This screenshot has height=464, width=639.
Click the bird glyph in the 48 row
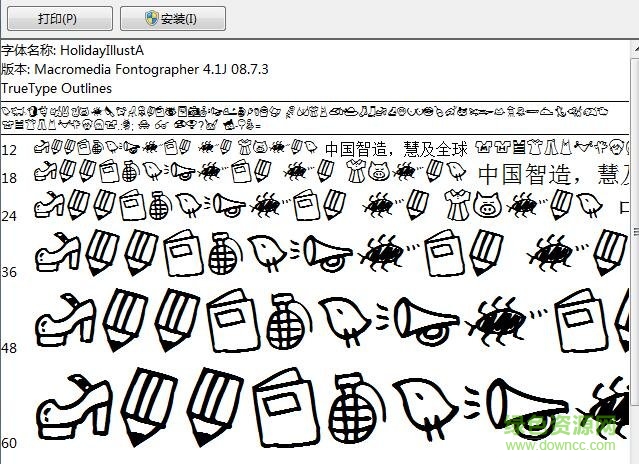pyautogui.click(x=346, y=322)
